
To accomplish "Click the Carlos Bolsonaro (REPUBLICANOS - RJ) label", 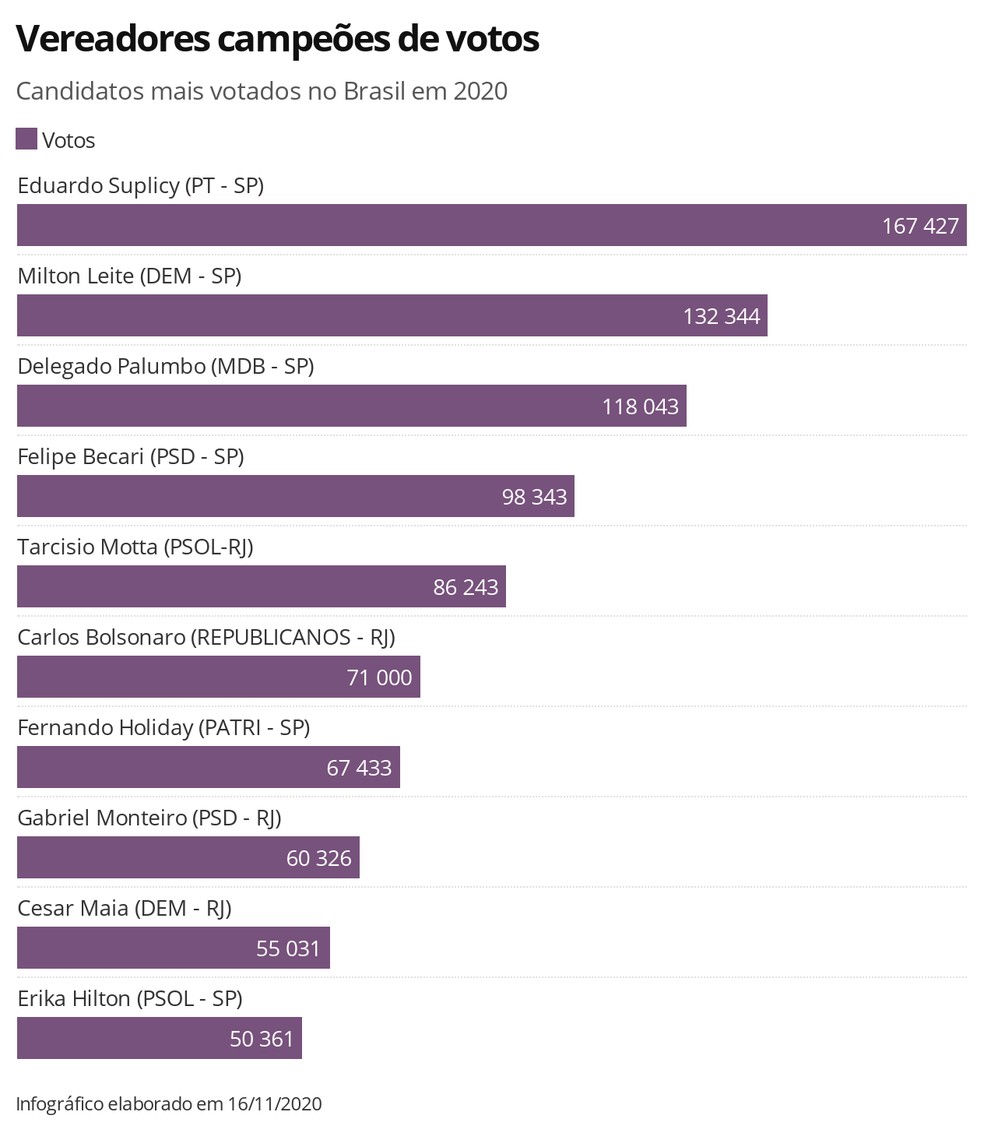I will 214,637.
